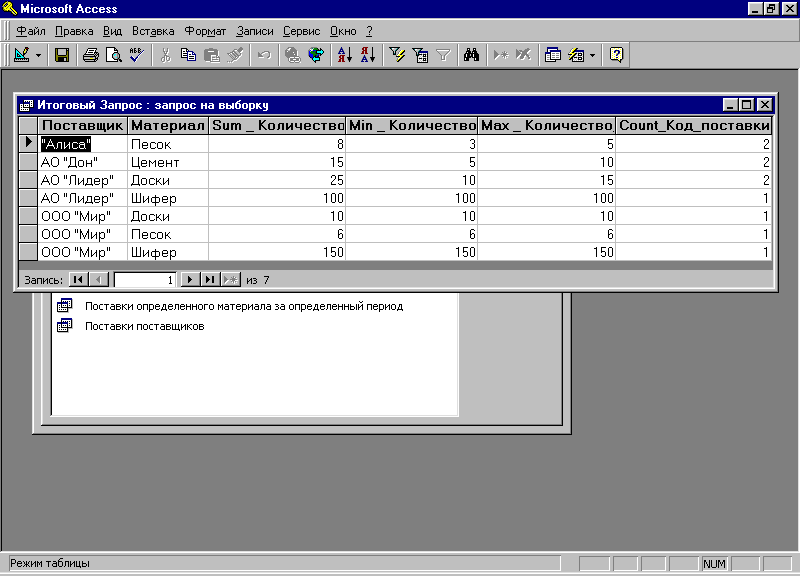
Task: Open the View mode dropdown arrow
Action: [38, 55]
